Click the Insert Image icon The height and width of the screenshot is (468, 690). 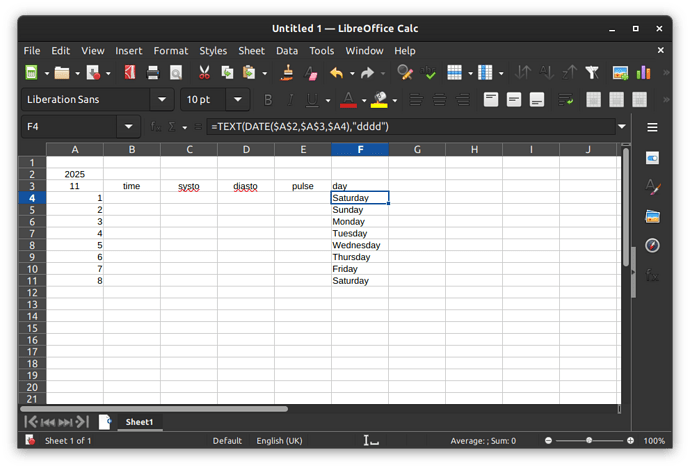tap(619, 72)
